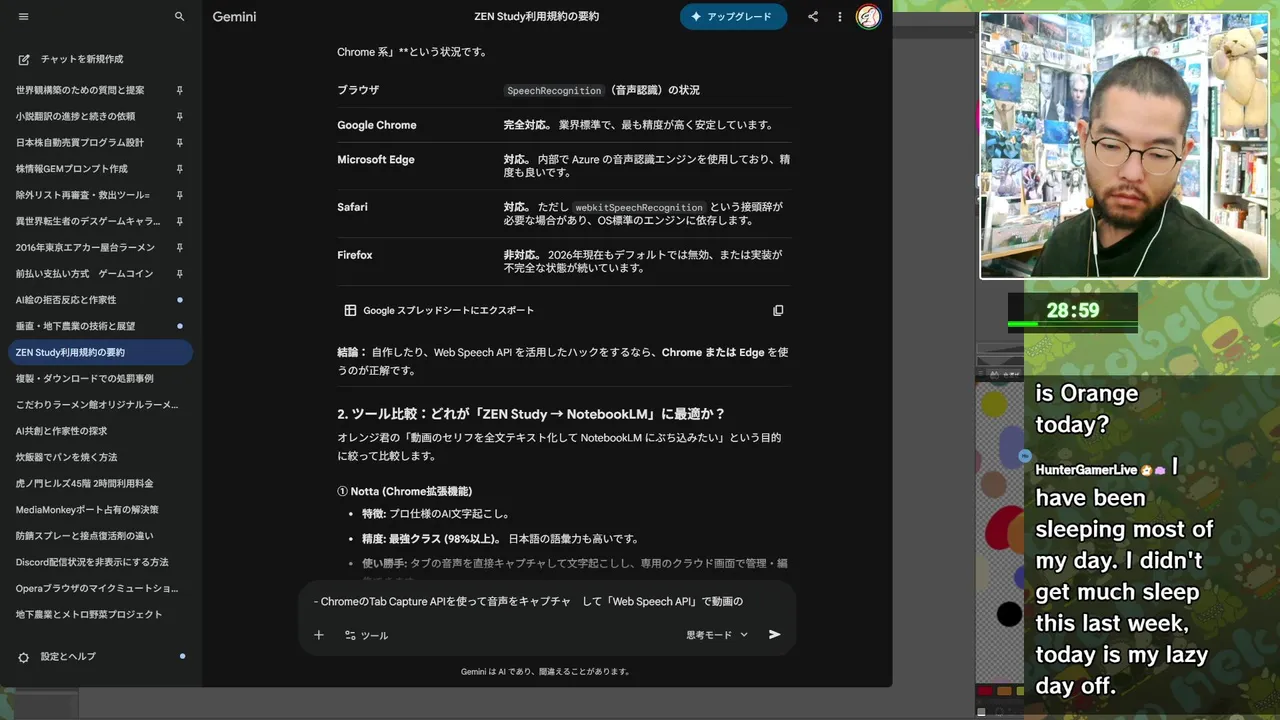The height and width of the screenshot is (720, 1280).
Task: Click pin icon beside 日本株自動売買プログラム設計
Action: [180, 142]
